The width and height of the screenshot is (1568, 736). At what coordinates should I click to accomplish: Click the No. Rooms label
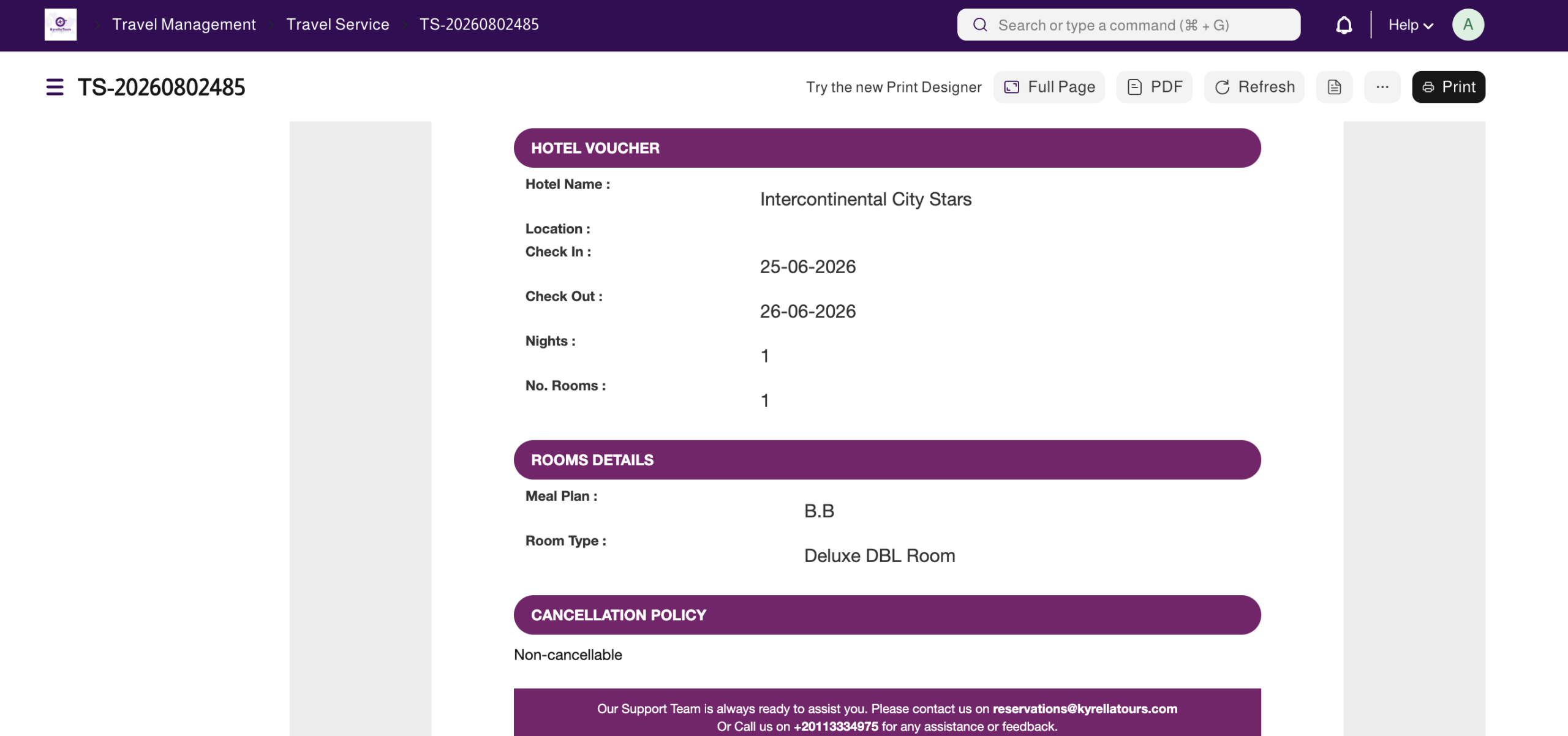pyautogui.click(x=565, y=386)
